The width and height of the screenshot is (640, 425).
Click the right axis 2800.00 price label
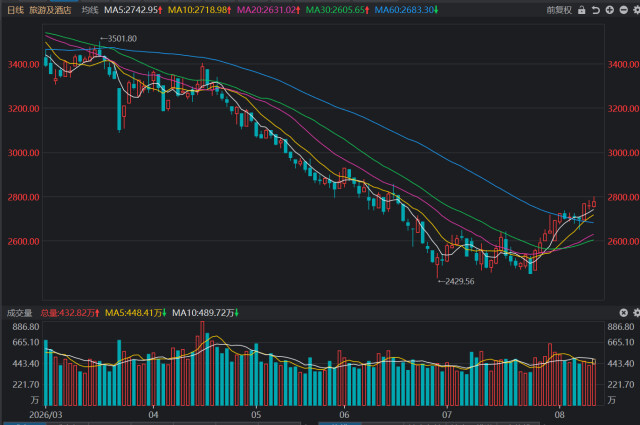pos(623,197)
